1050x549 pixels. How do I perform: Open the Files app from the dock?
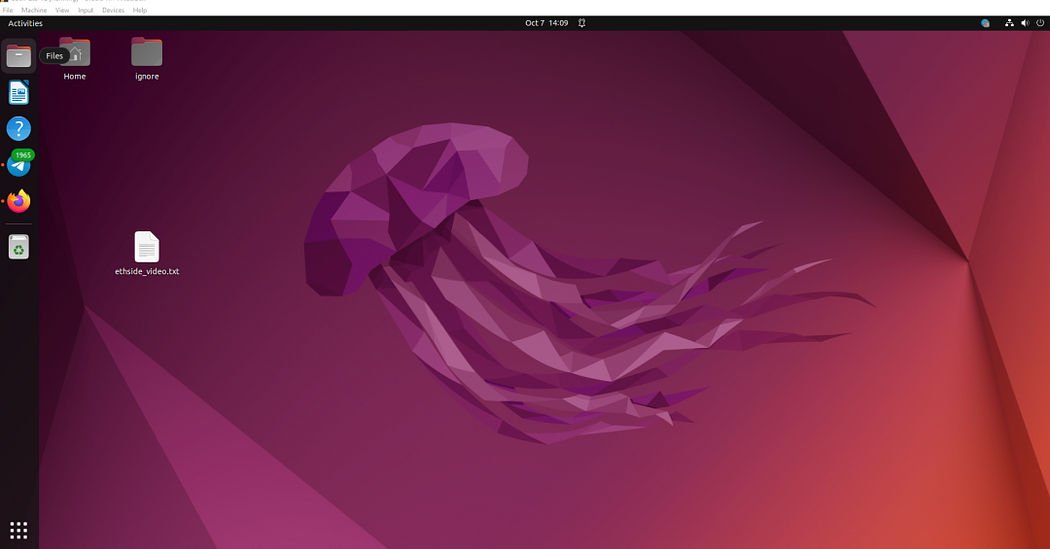tap(19, 56)
